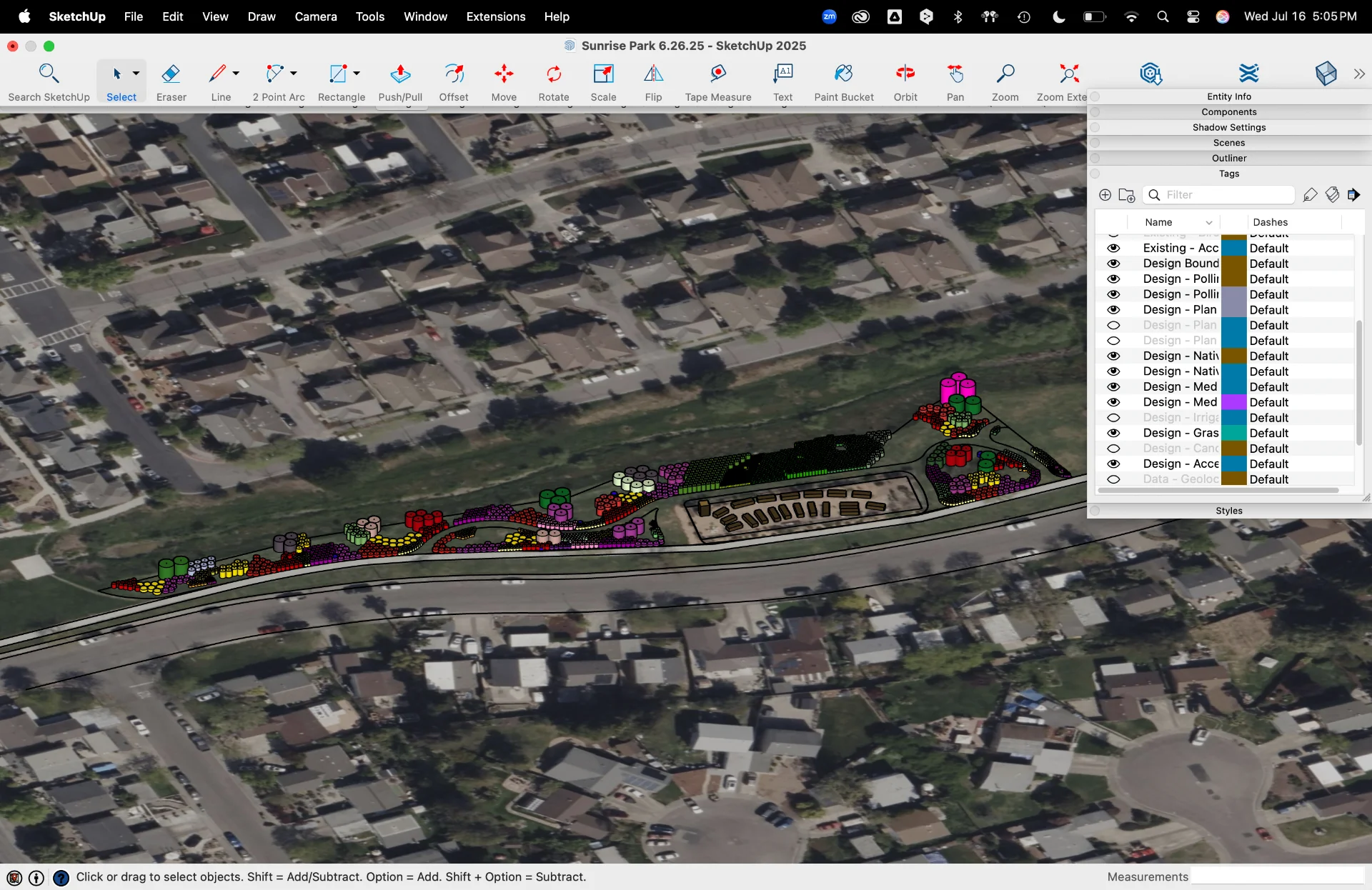This screenshot has width=1372, height=890.
Task: Open the Line tool dropdown arrow
Action: pyautogui.click(x=236, y=74)
